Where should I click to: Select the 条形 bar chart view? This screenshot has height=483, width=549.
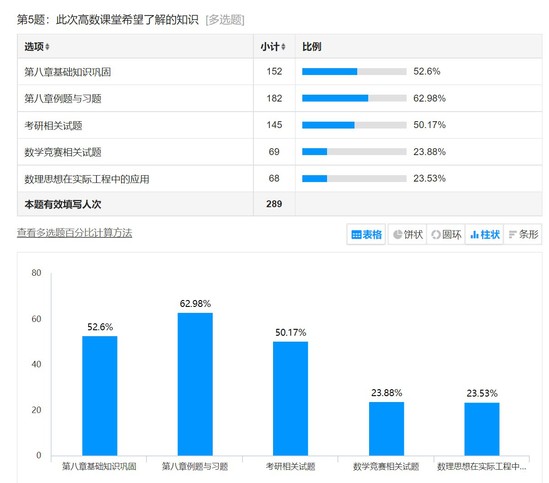[523, 234]
